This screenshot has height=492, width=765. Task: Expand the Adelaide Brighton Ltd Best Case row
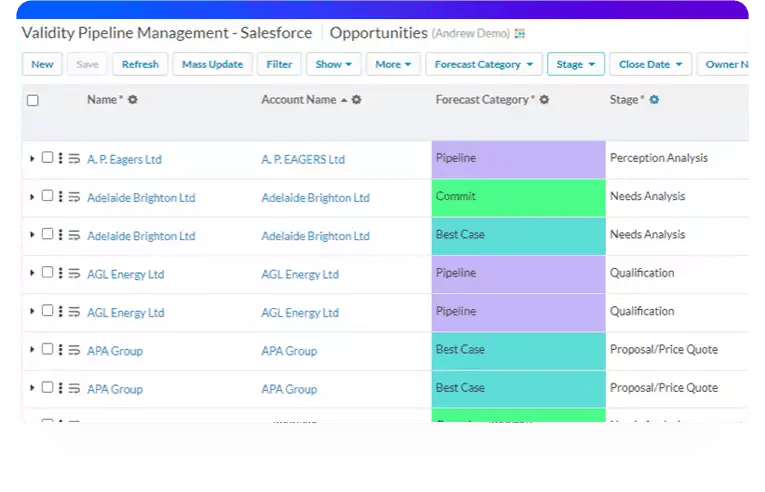click(32, 235)
